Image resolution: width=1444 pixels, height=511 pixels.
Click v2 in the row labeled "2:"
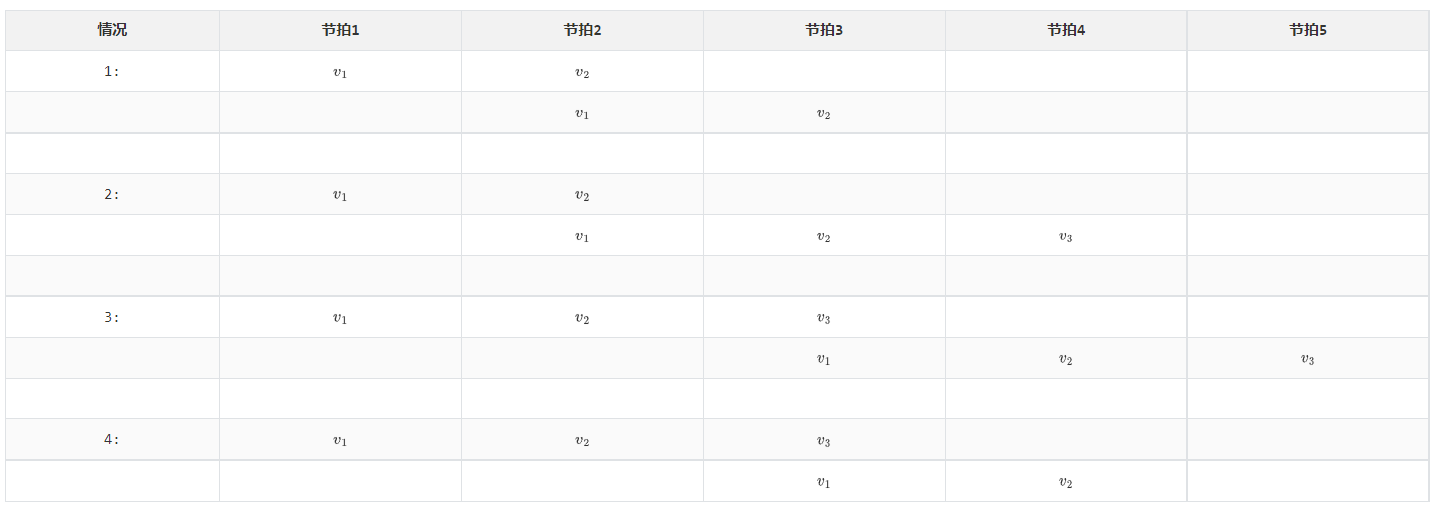click(582, 195)
